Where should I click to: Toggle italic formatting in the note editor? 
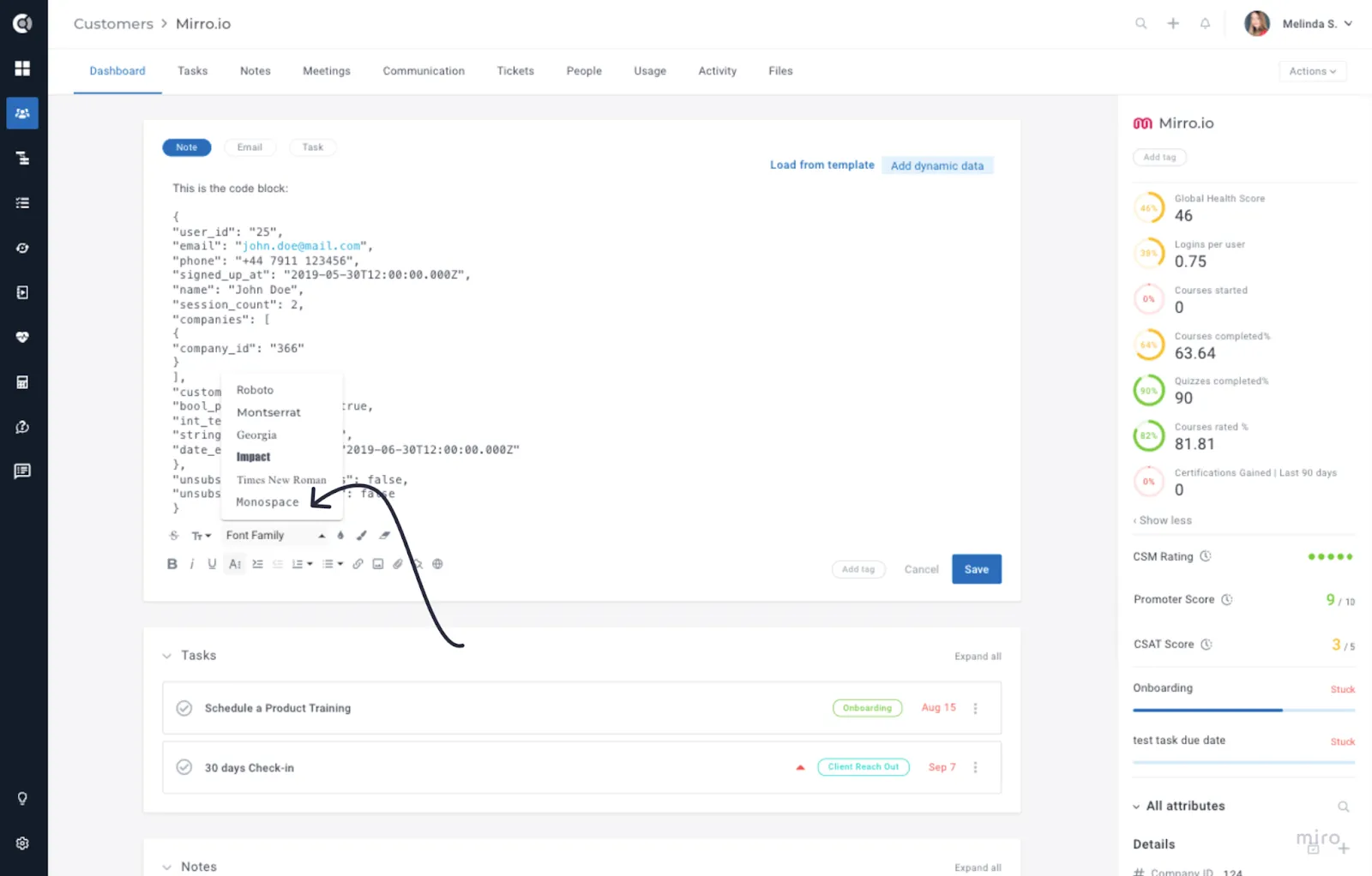click(192, 564)
